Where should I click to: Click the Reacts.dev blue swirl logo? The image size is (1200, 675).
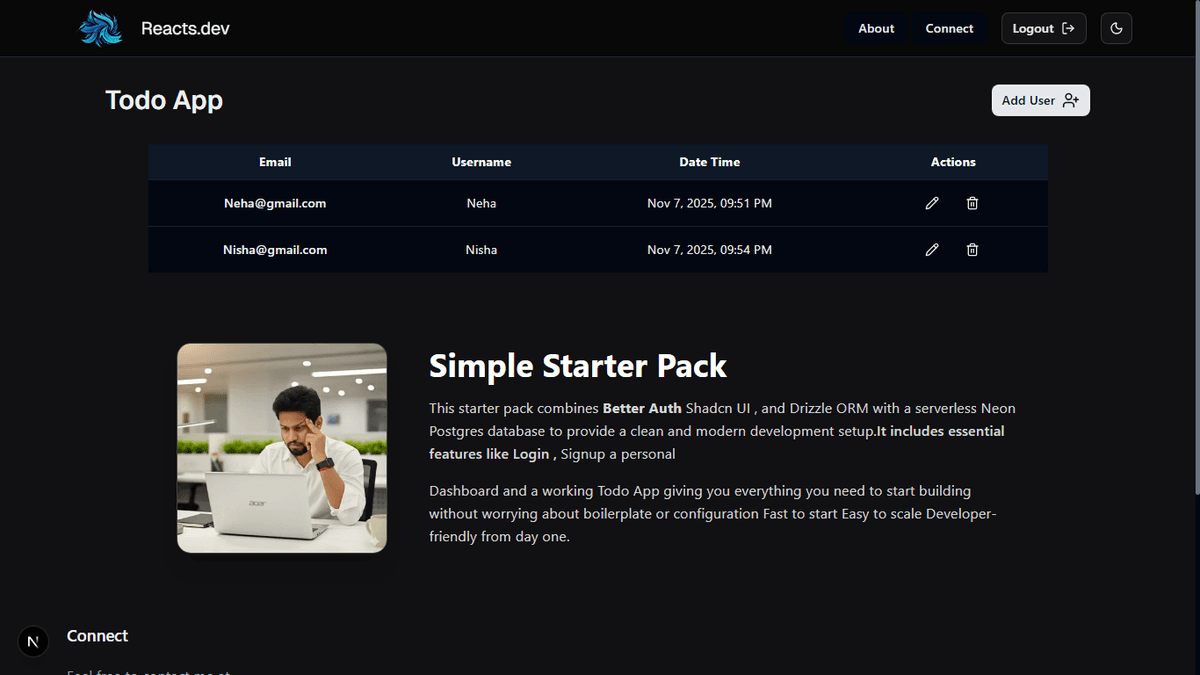(100, 28)
